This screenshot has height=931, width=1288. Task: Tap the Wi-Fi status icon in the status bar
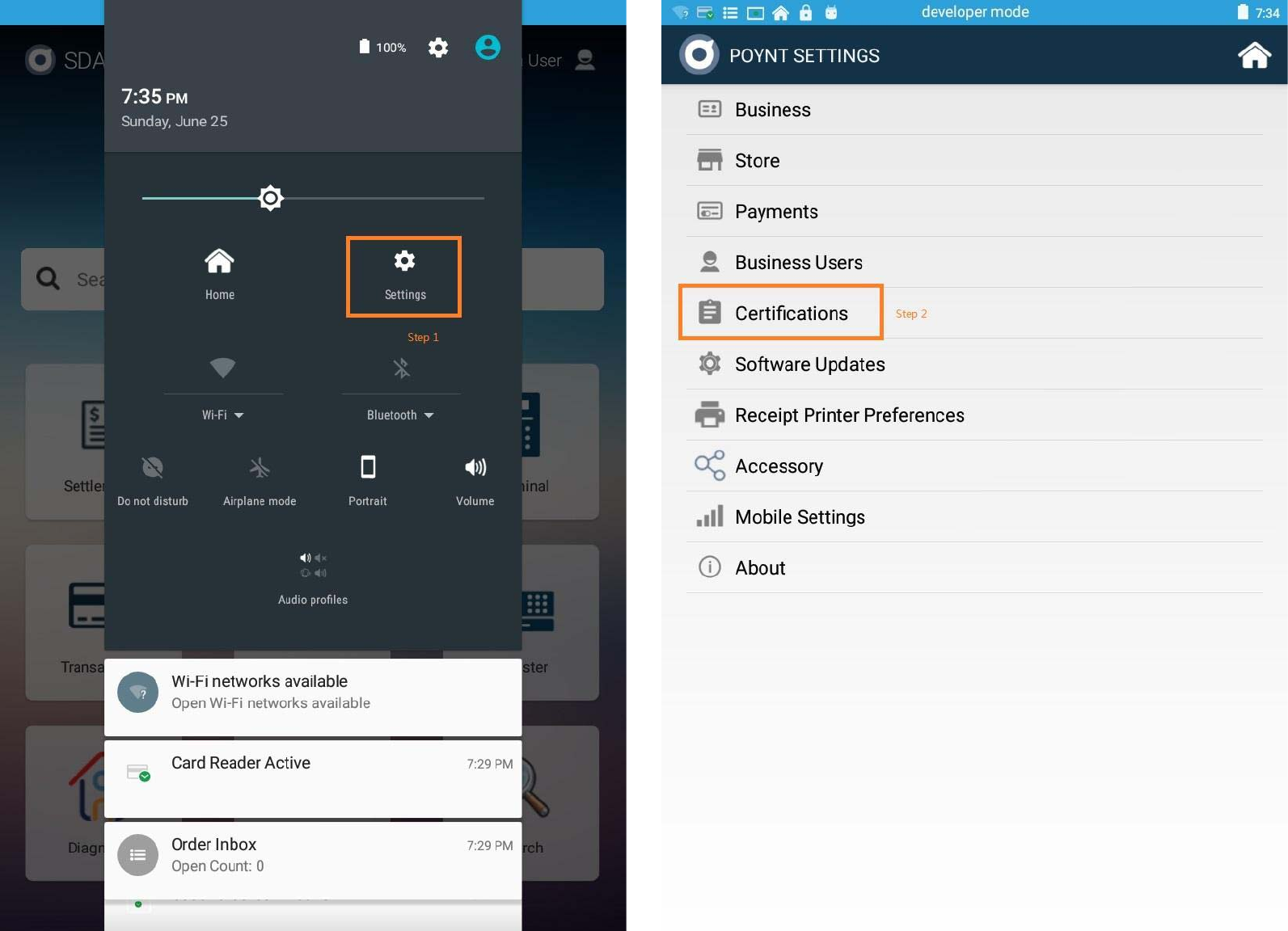coord(681,12)
